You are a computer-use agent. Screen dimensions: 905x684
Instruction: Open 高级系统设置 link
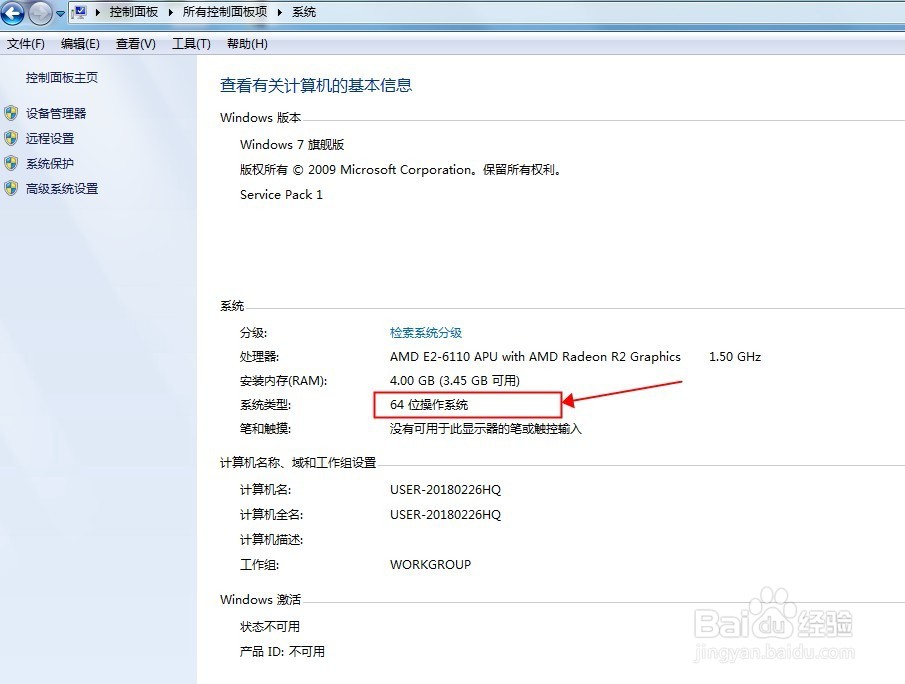[62, 189]
